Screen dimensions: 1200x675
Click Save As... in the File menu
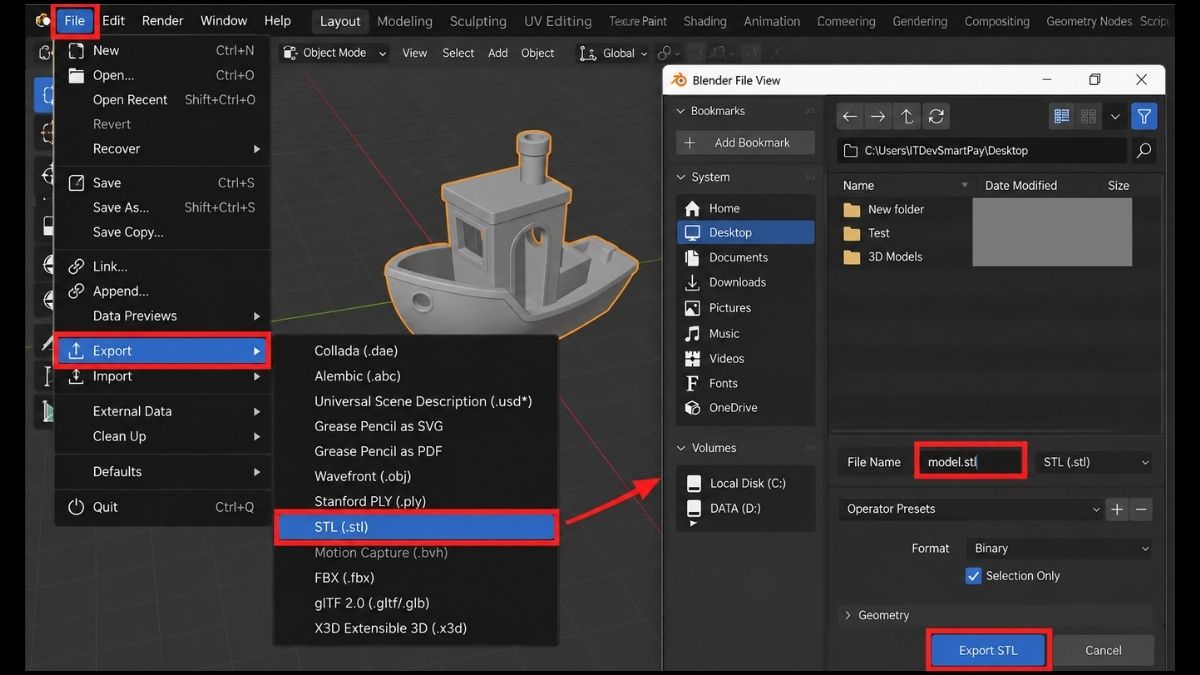pyautogui.click(x=162, y=207)
